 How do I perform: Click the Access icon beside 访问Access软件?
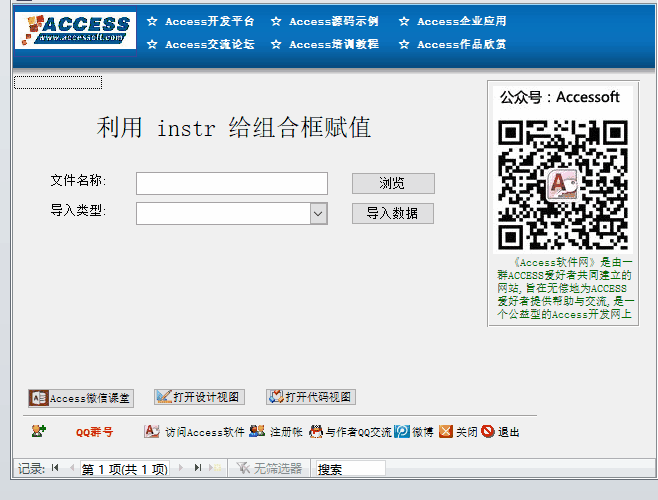coord(151,431)
